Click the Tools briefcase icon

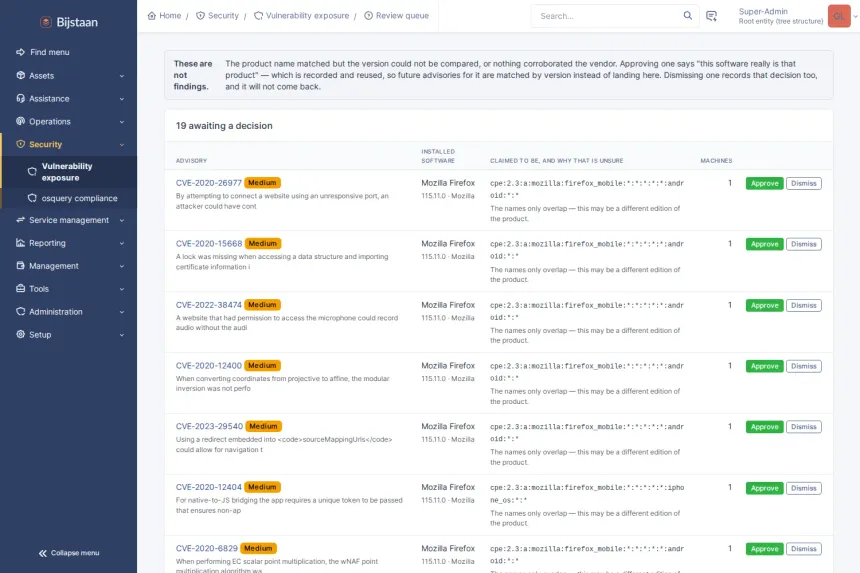pos(20,288)
